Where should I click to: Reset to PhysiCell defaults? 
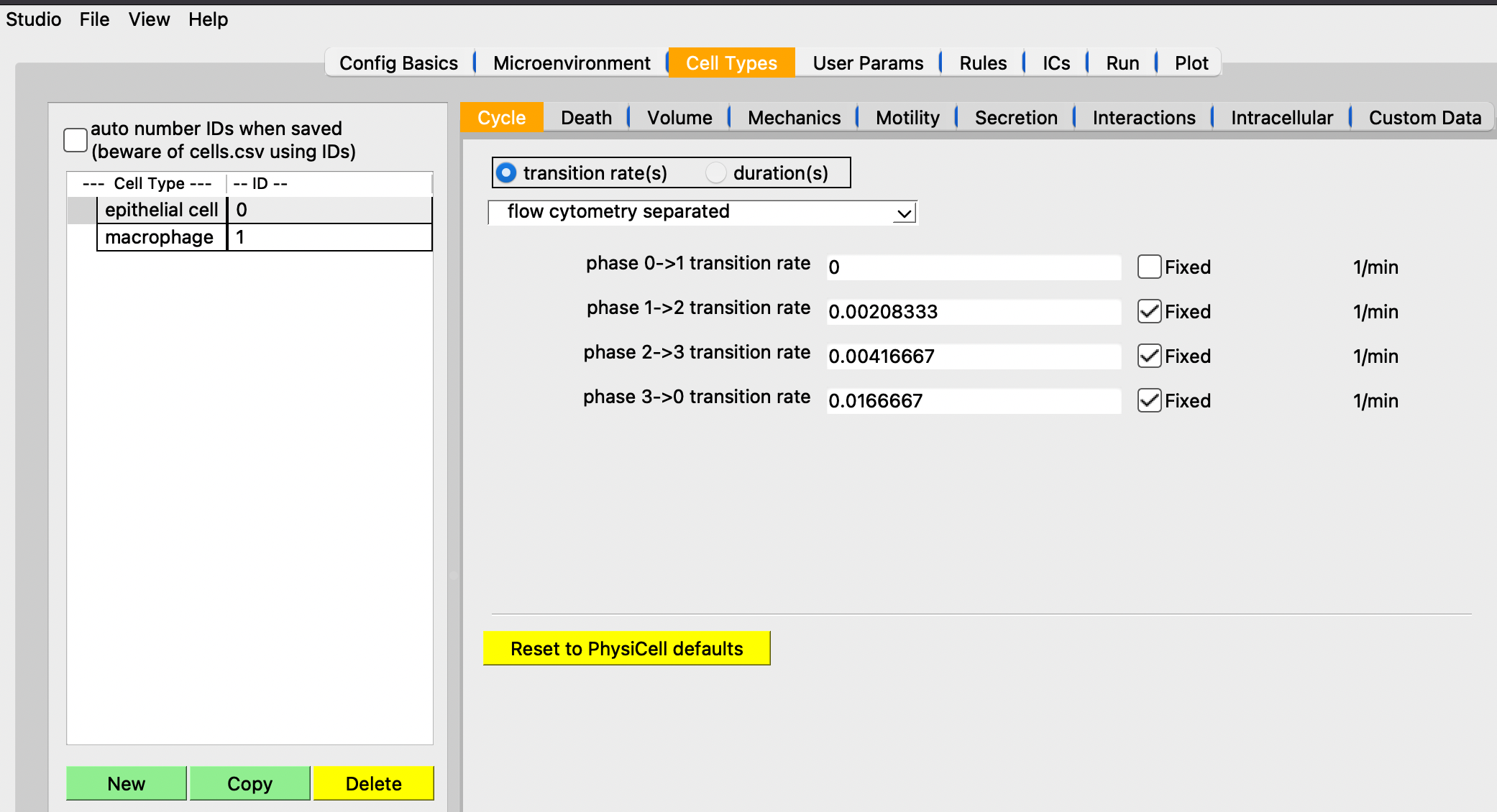[627, 648]
